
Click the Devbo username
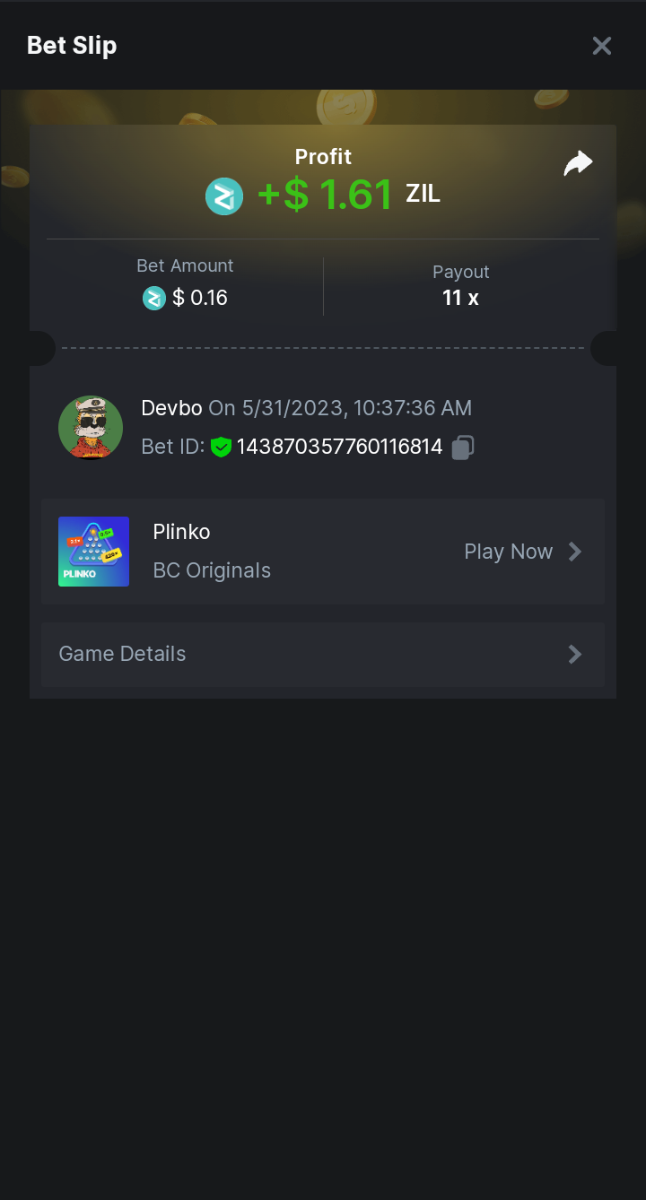pyautogui.click(x=172, y=408)
